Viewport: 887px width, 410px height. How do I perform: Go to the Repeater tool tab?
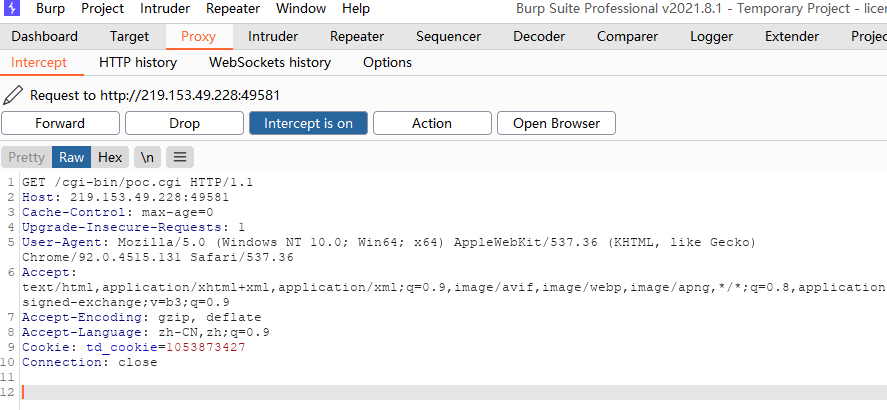pos(357,37)
